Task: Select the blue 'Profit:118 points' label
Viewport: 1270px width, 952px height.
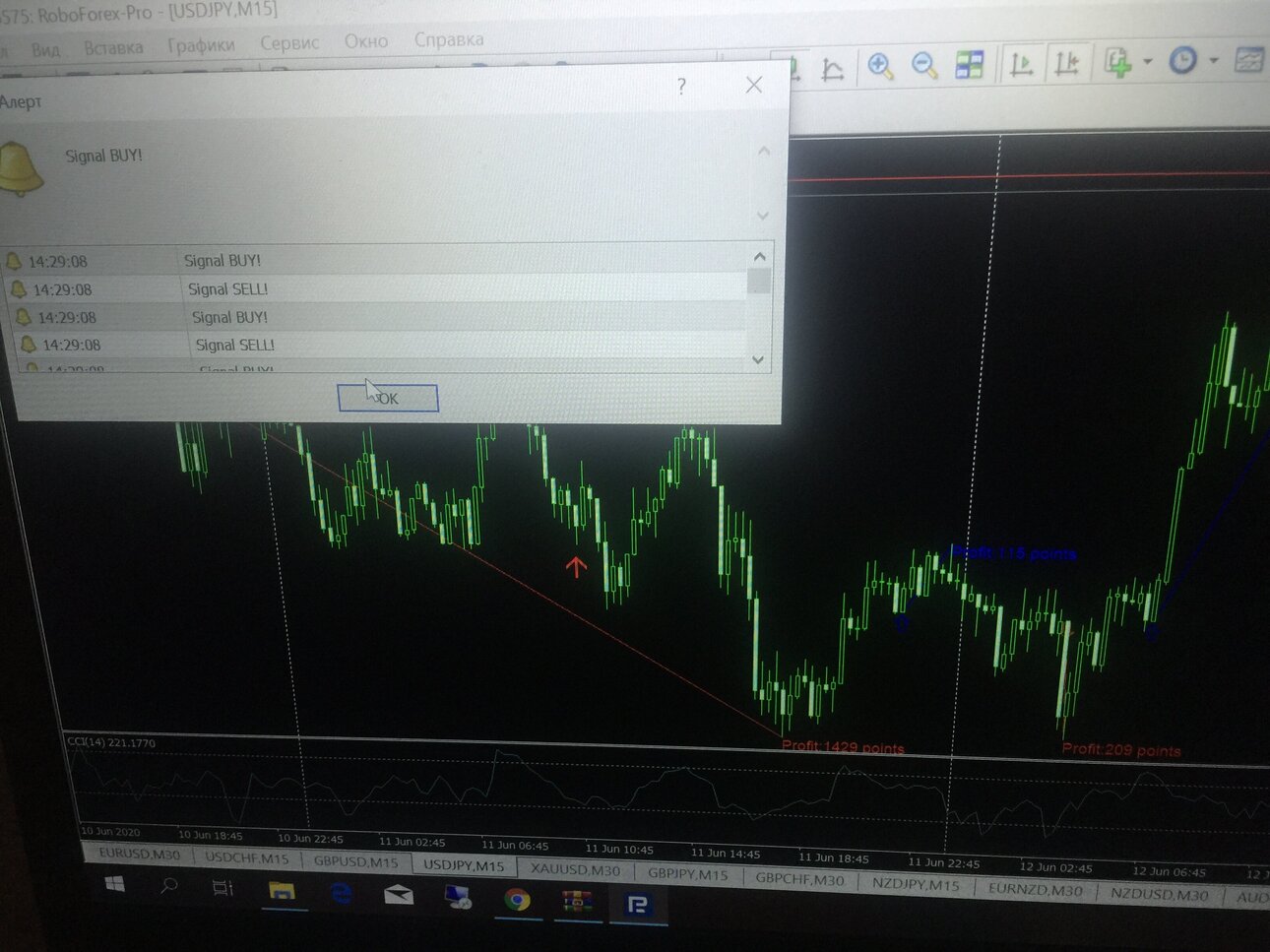Action: (1015, 553)
